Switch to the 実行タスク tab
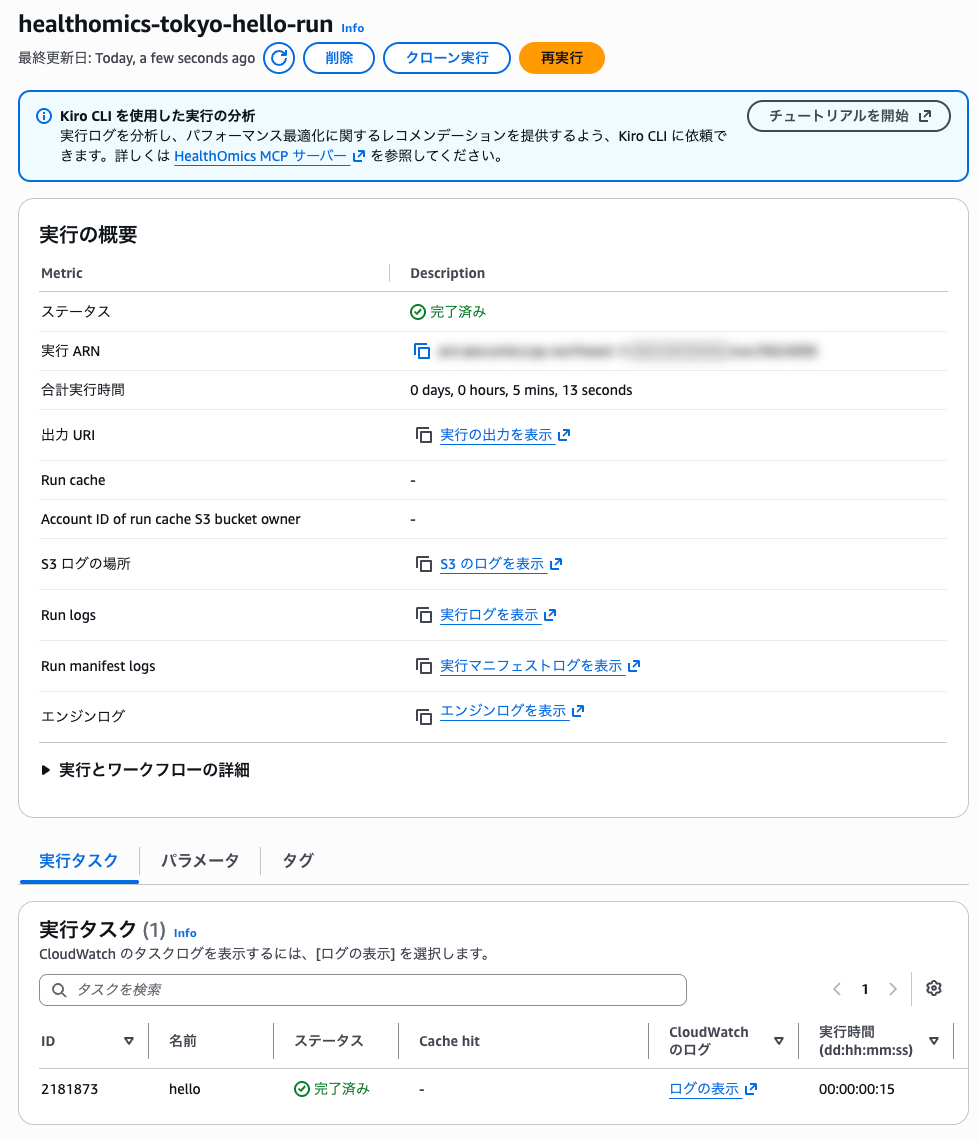This screenshot has width=979, height=1141. click(x=79, y=861)
